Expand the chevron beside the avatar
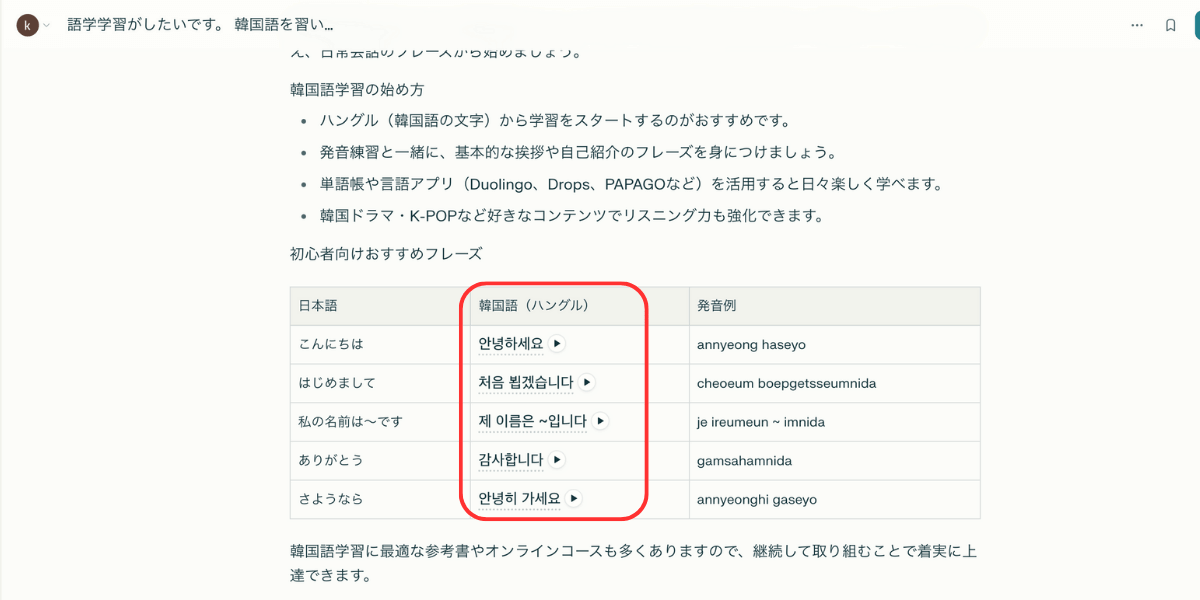This screenshot has height=600, width=1200. [x=46, y=25]
